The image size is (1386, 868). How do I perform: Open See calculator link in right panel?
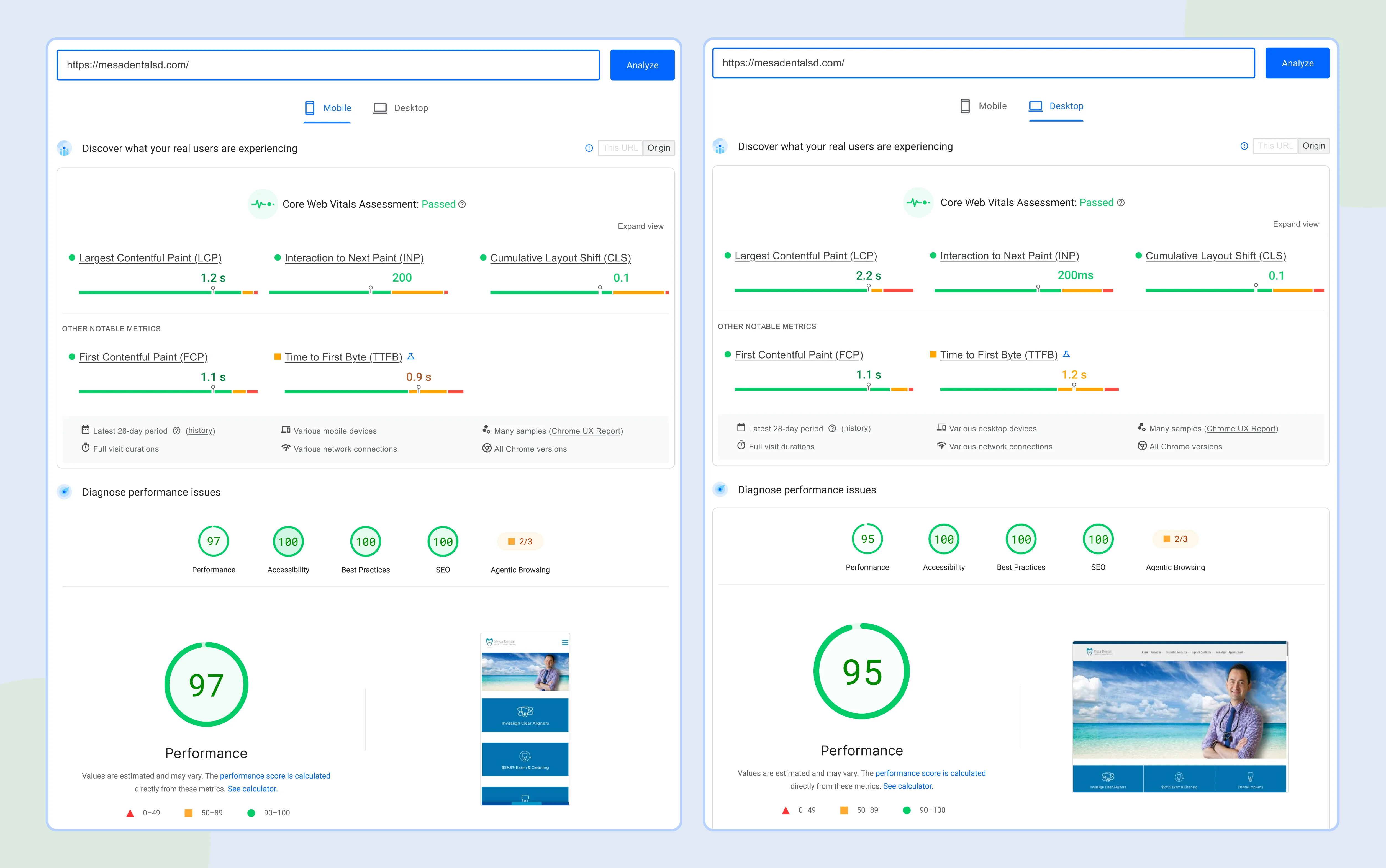908,787
